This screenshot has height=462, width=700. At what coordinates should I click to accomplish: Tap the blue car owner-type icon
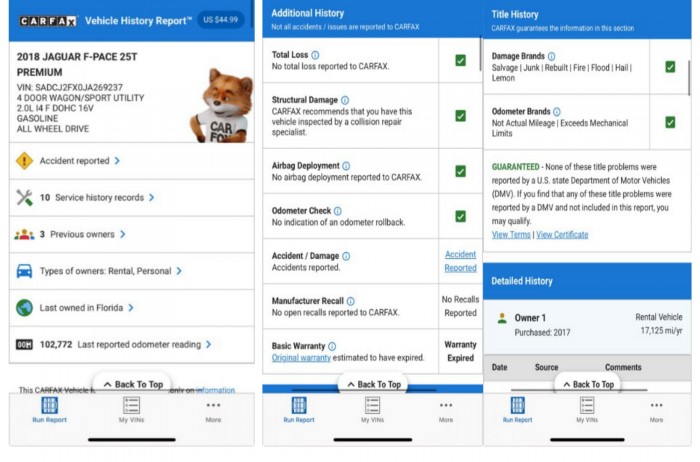[x=24, y=271]
